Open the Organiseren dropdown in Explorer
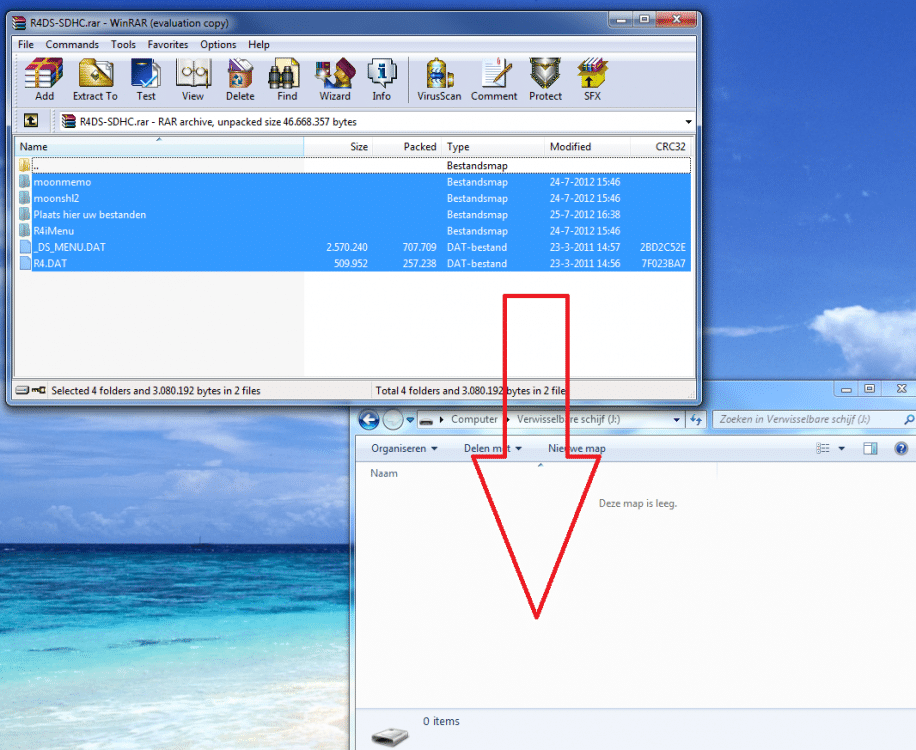This screenshot has height=750, width=916. (405, 448)
